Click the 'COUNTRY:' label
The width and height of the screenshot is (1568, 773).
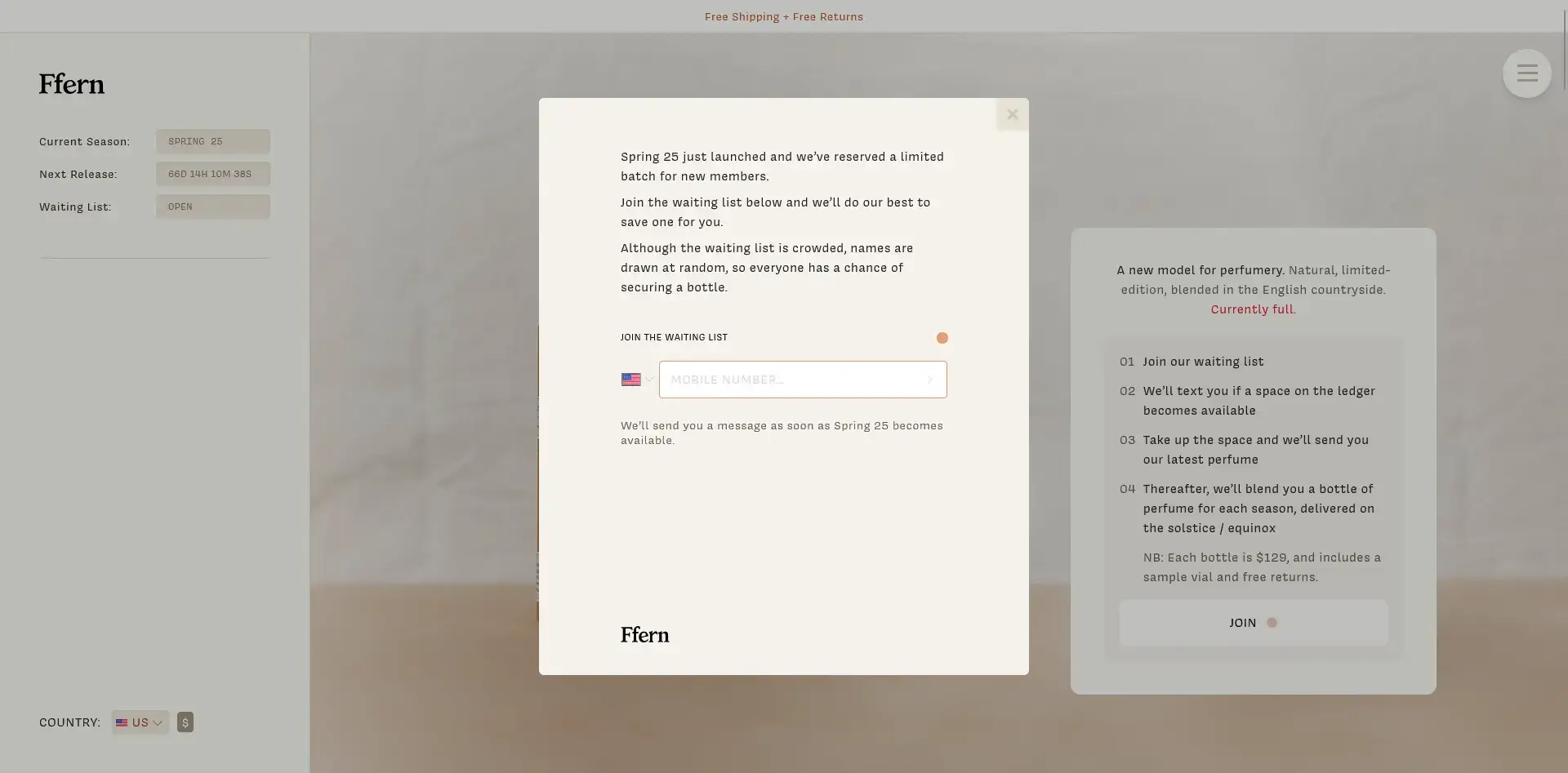click(x=69, y=722)
